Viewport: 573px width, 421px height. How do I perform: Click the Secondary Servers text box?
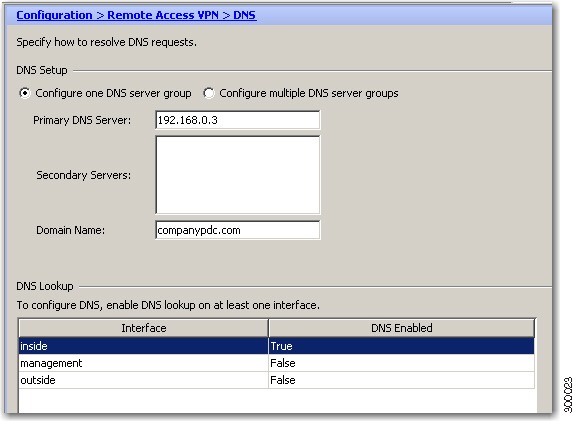[238, 175]
